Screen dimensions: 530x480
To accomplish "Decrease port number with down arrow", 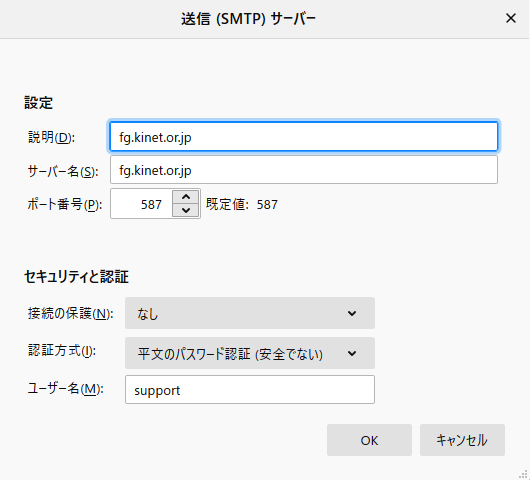I will tap(186, 210).
